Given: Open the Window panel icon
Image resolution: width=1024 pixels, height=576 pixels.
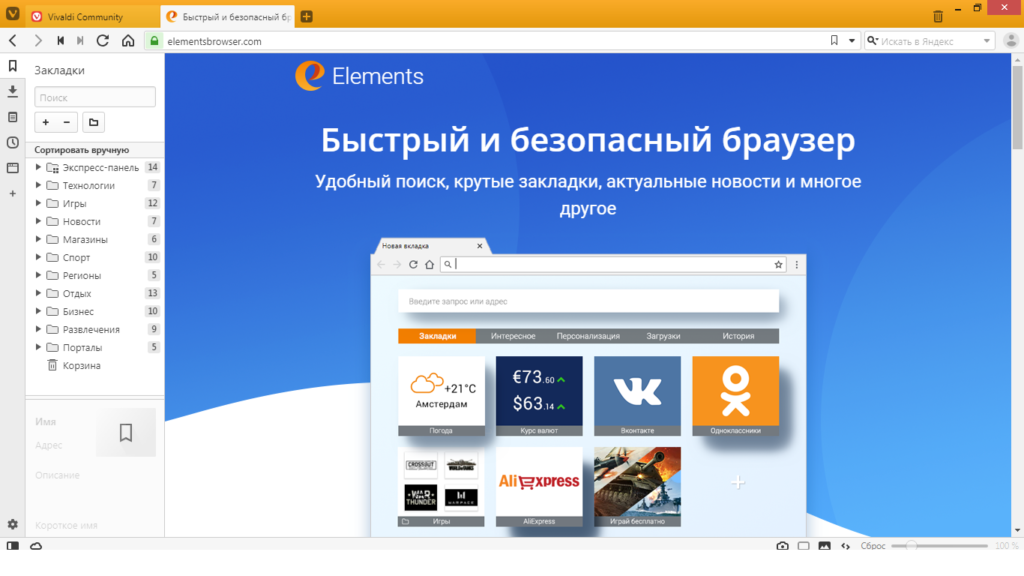Looking at the screenshot, I should point(12,168).
